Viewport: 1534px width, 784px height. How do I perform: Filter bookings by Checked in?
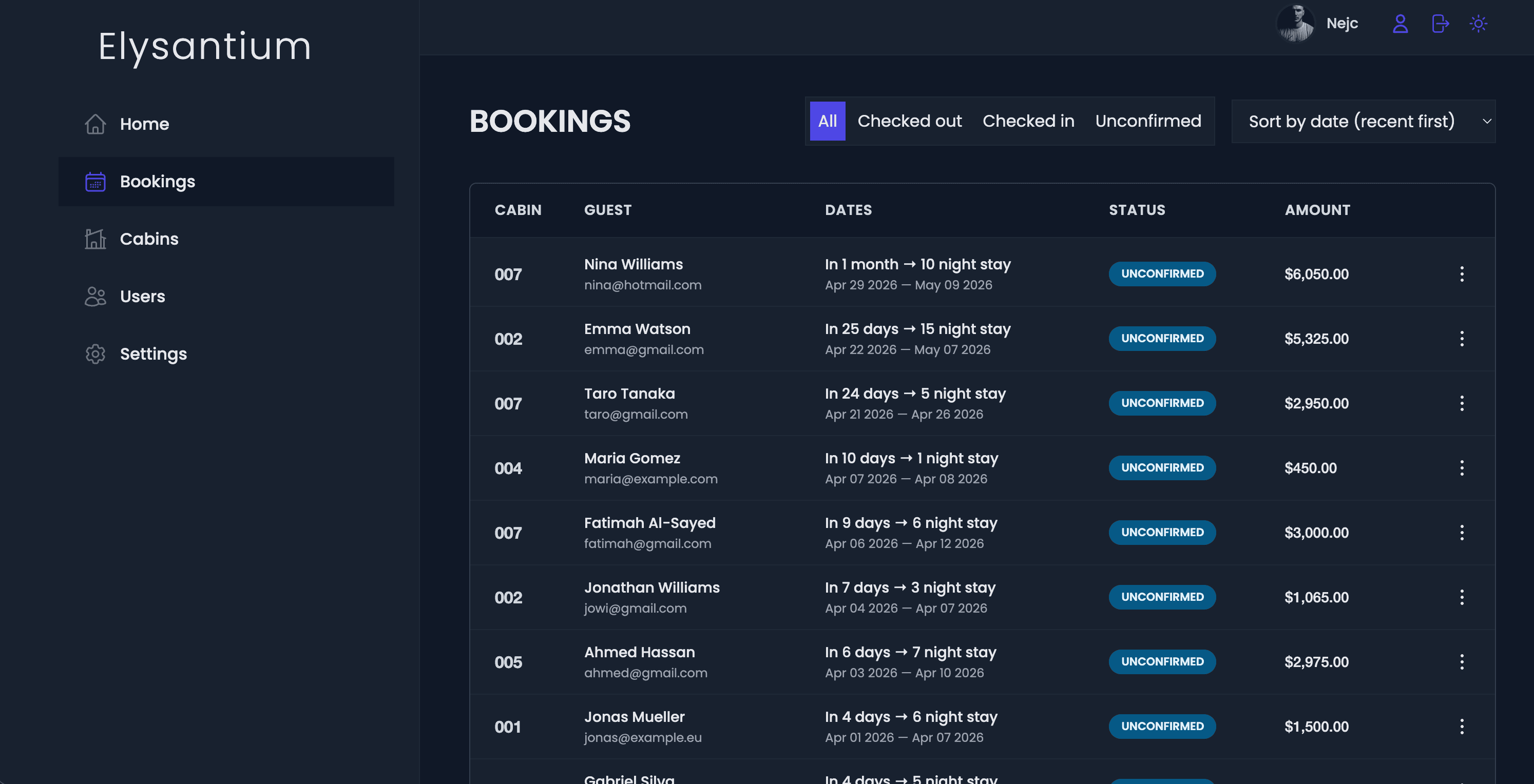click(1028, 121)
